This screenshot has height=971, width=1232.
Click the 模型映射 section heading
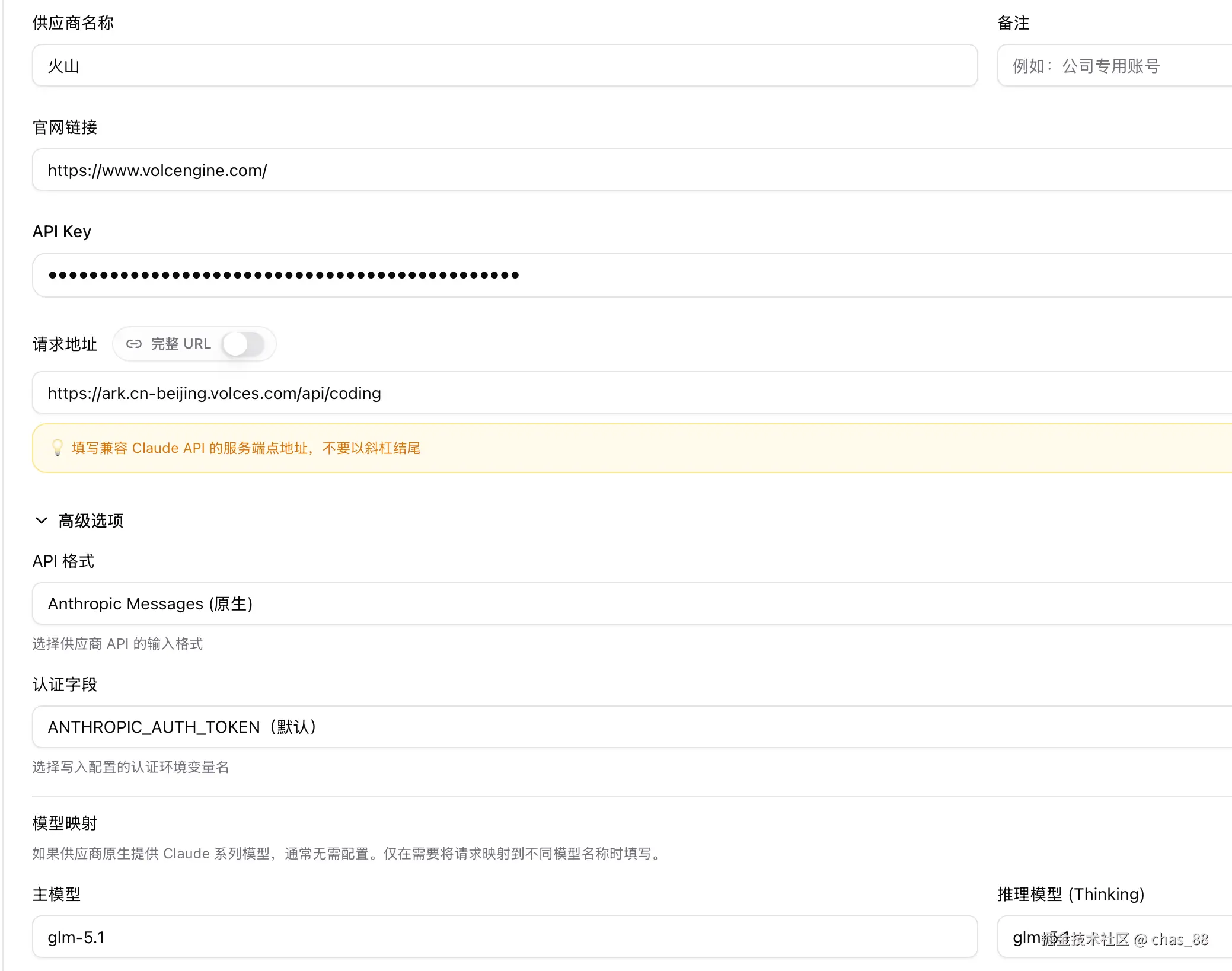pyautogui.click(x=65, y=823)
